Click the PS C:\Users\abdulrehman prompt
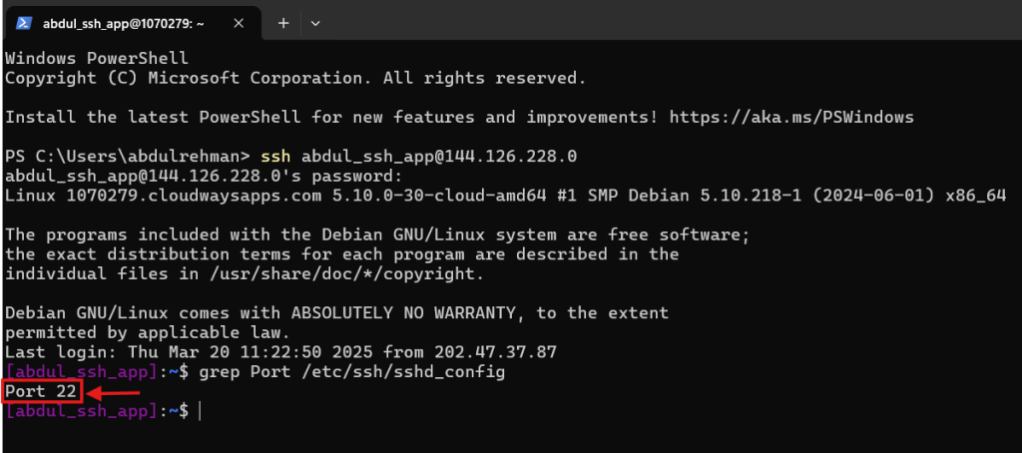Viewport: 1022px width, 453px height. click(127, 156)
